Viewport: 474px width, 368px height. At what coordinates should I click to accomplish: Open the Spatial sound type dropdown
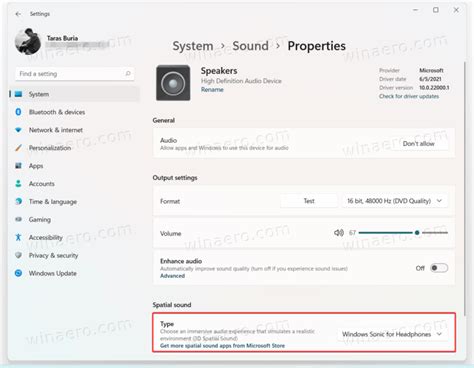point(392,334)
